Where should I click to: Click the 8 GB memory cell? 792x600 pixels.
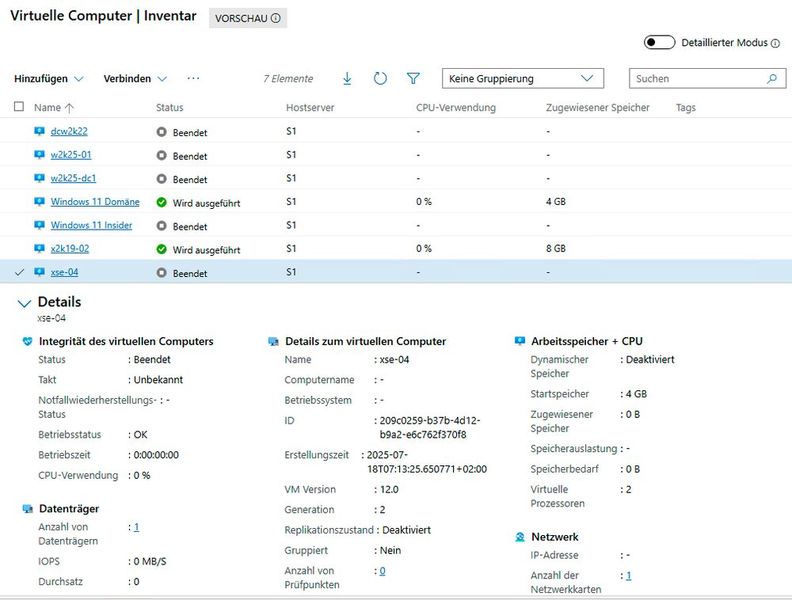coord(556,248)
